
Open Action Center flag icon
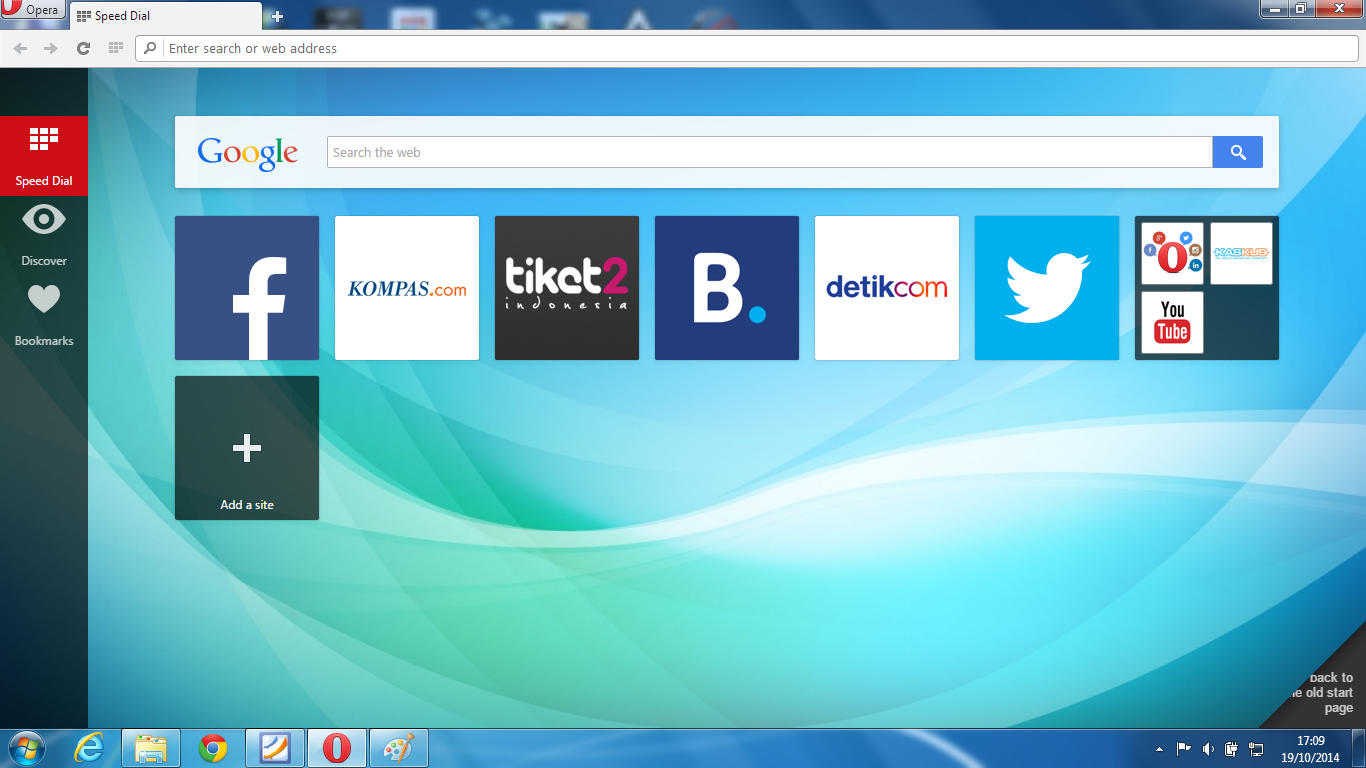(x=1183, y=749)
